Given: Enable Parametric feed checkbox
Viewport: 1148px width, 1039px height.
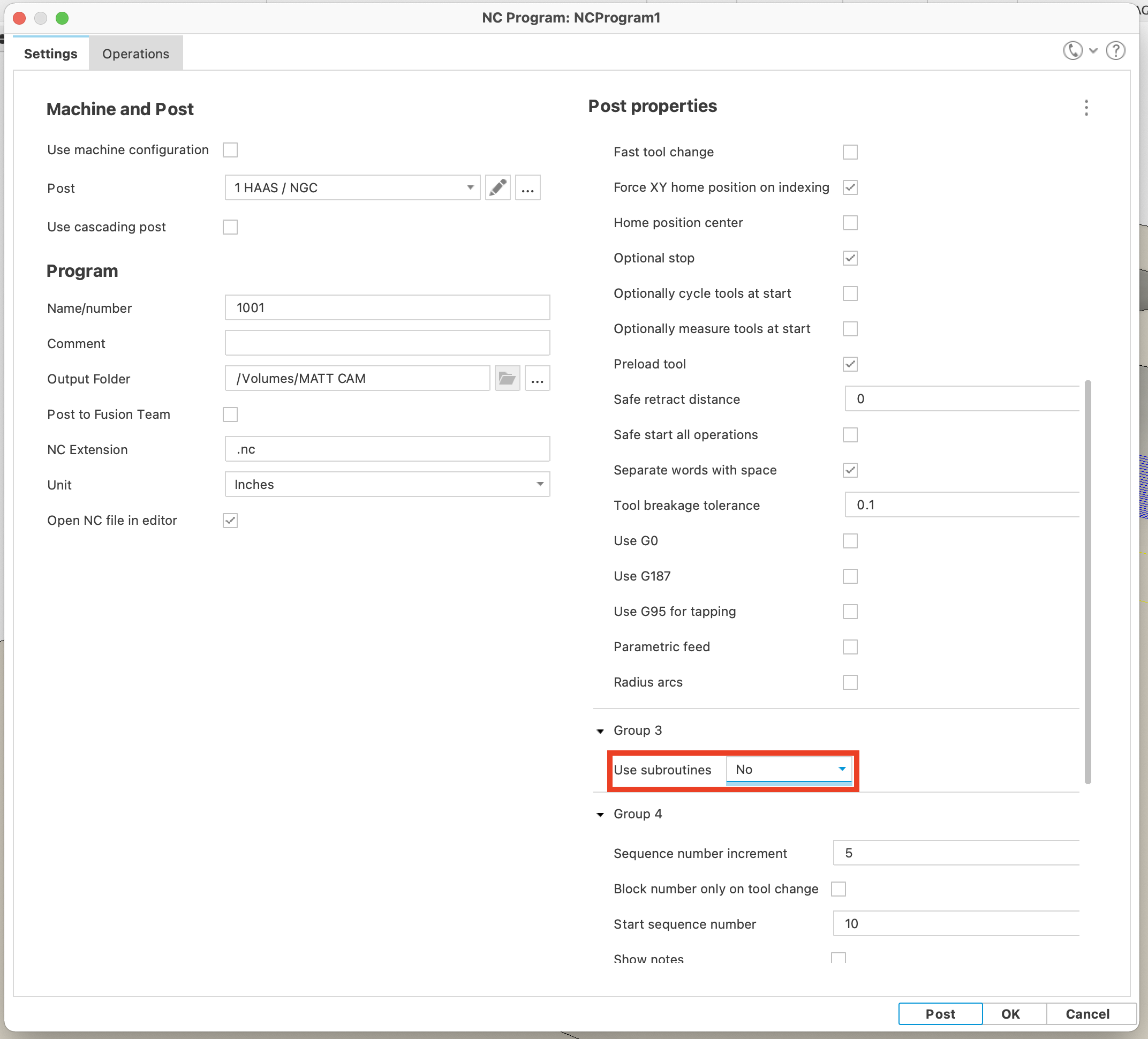Looking at the screenshot, I should pyautogui.click(x=850, y=646).
